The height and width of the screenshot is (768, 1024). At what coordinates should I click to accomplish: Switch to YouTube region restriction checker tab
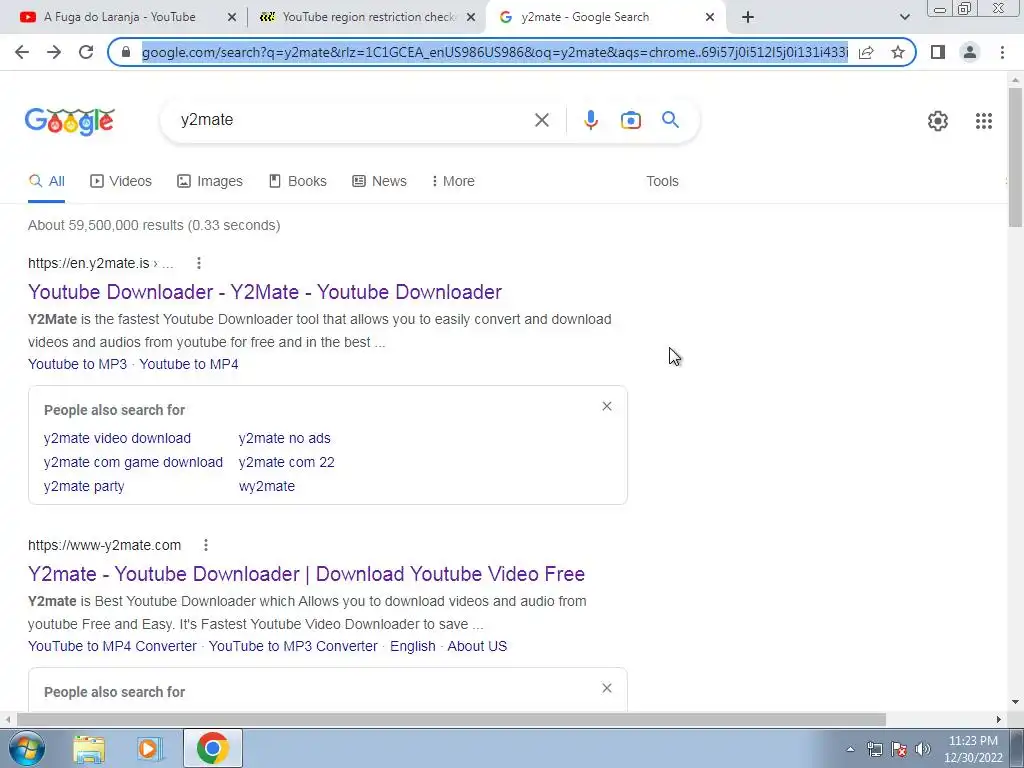pyautogui.click(x=367, y=18)
